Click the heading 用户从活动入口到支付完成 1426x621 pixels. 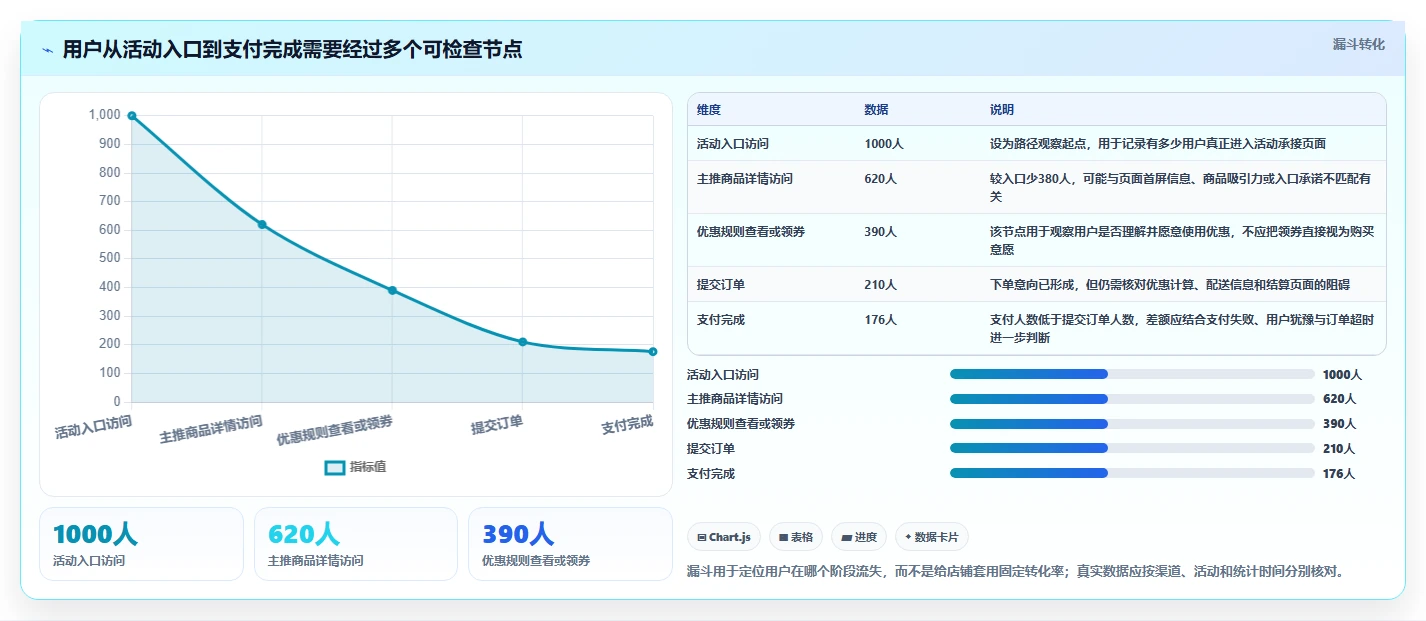[292, 50]
